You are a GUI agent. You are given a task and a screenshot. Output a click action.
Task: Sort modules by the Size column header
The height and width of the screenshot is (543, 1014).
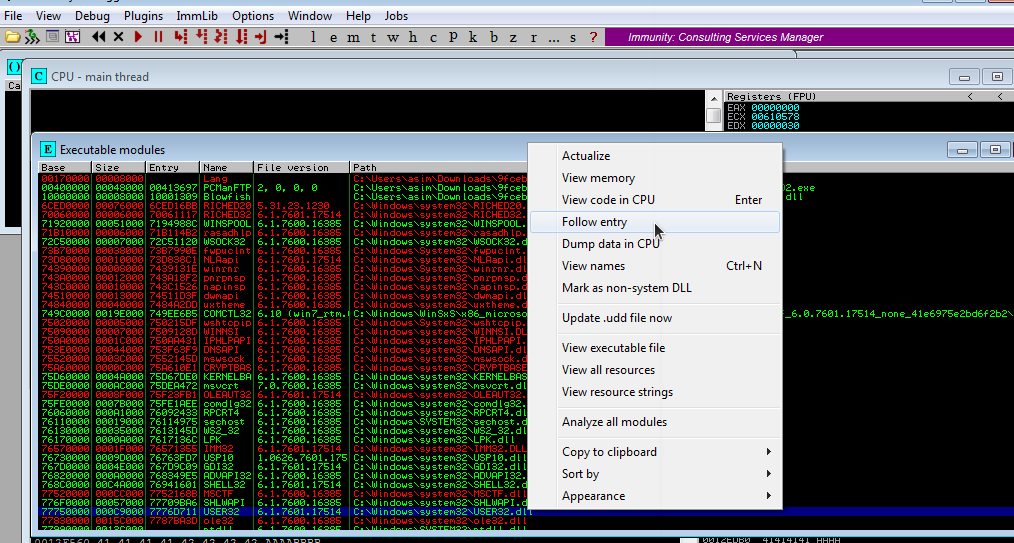(119, 167)
